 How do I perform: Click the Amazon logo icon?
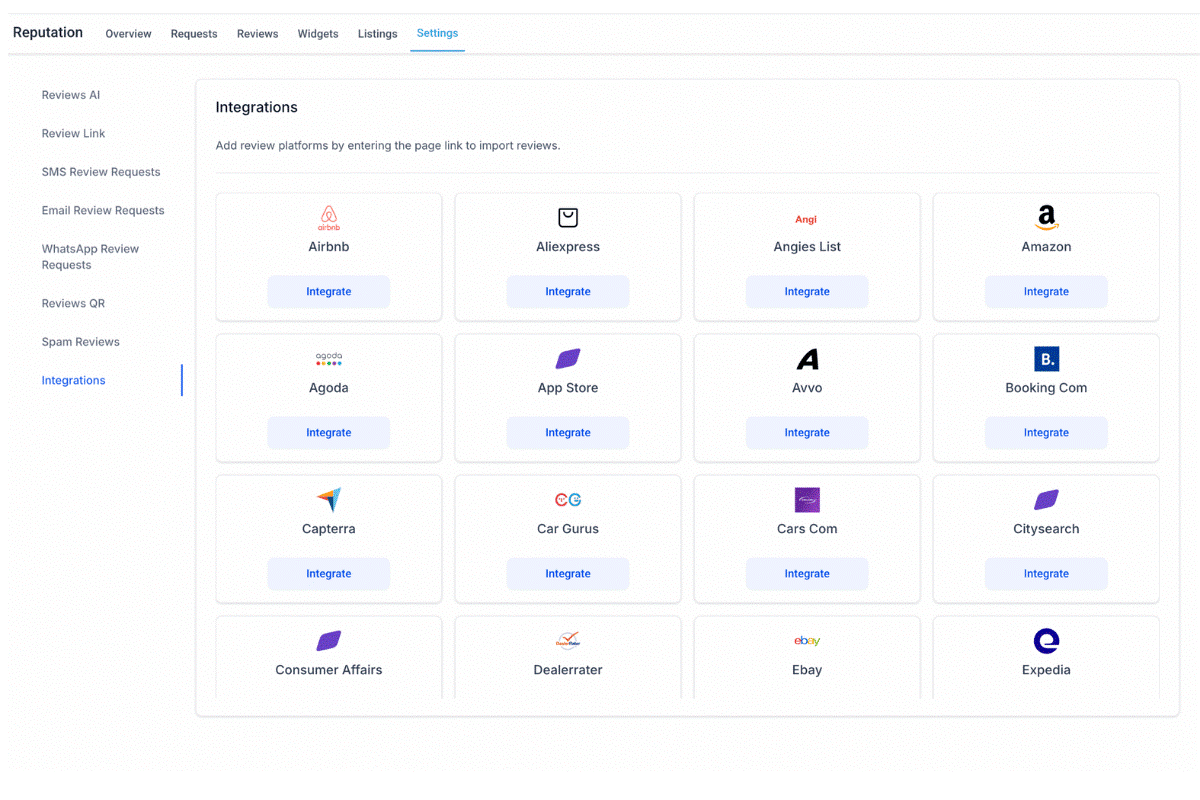1046,217
